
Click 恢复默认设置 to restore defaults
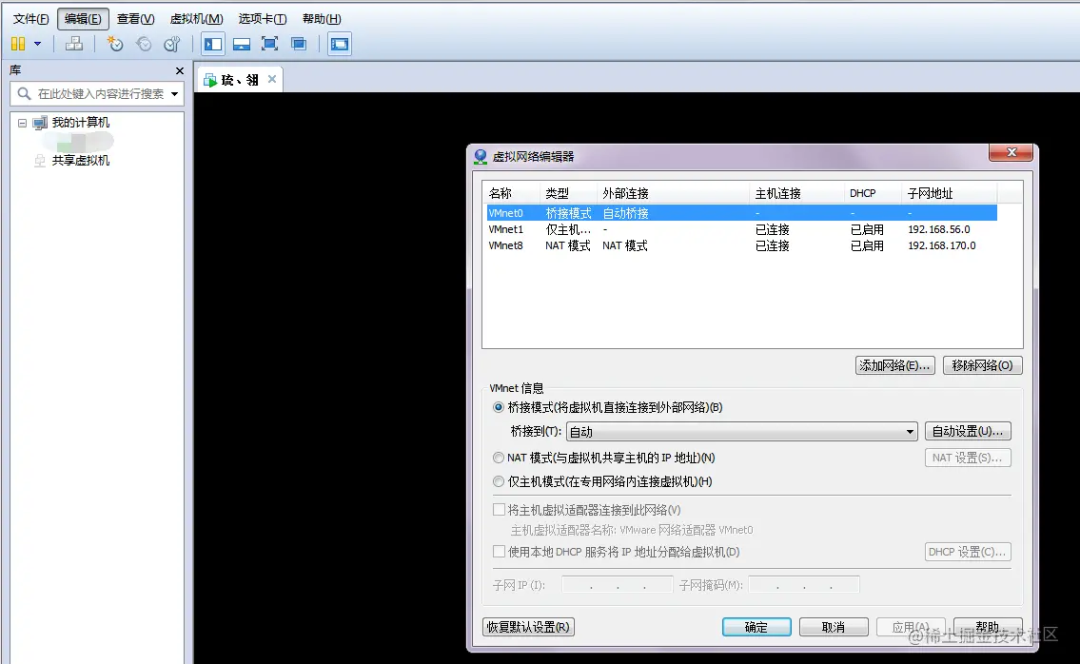(x=528, y=627)
